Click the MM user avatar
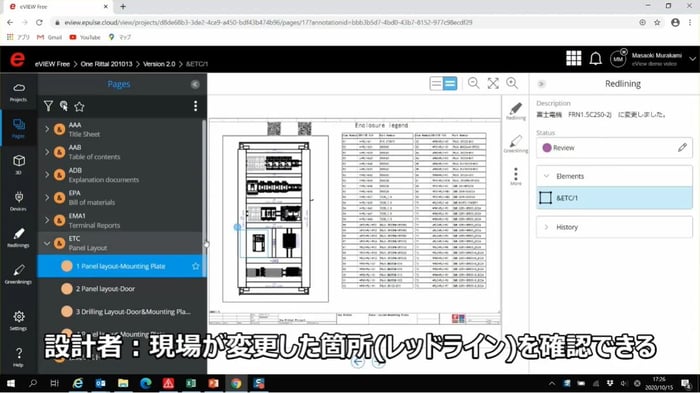 (618, 59)
